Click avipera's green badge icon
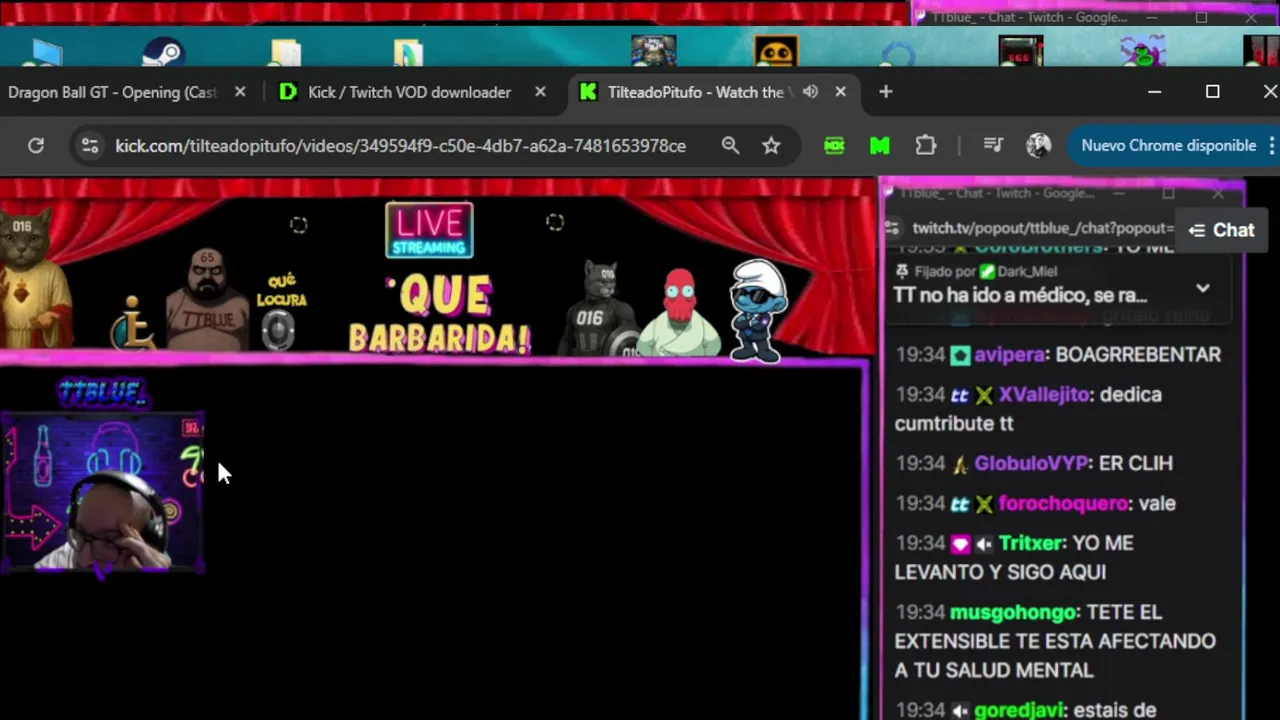 (960, 355)
